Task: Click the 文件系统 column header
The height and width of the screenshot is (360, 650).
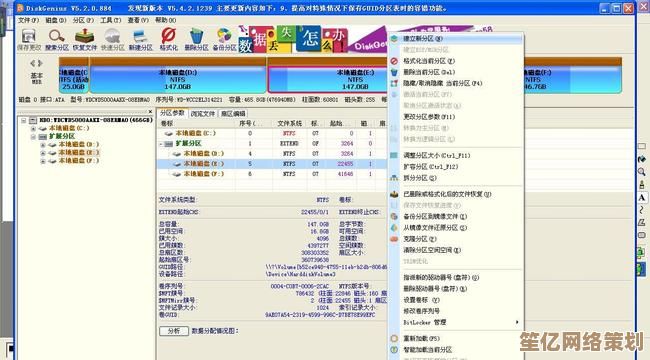Action: pos(290,124)
